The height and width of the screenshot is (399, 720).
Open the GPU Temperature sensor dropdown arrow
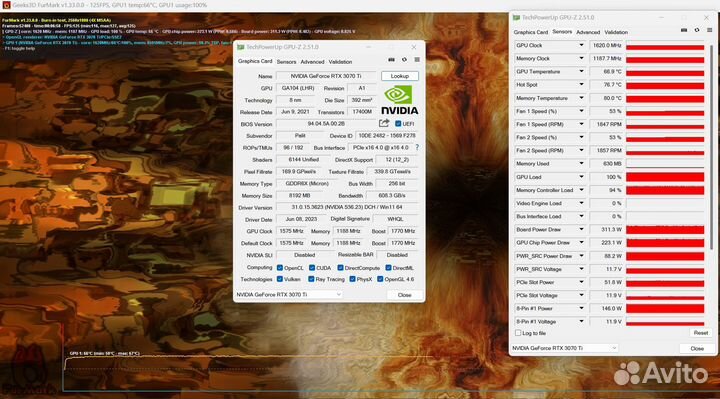[x=581, y=71]
